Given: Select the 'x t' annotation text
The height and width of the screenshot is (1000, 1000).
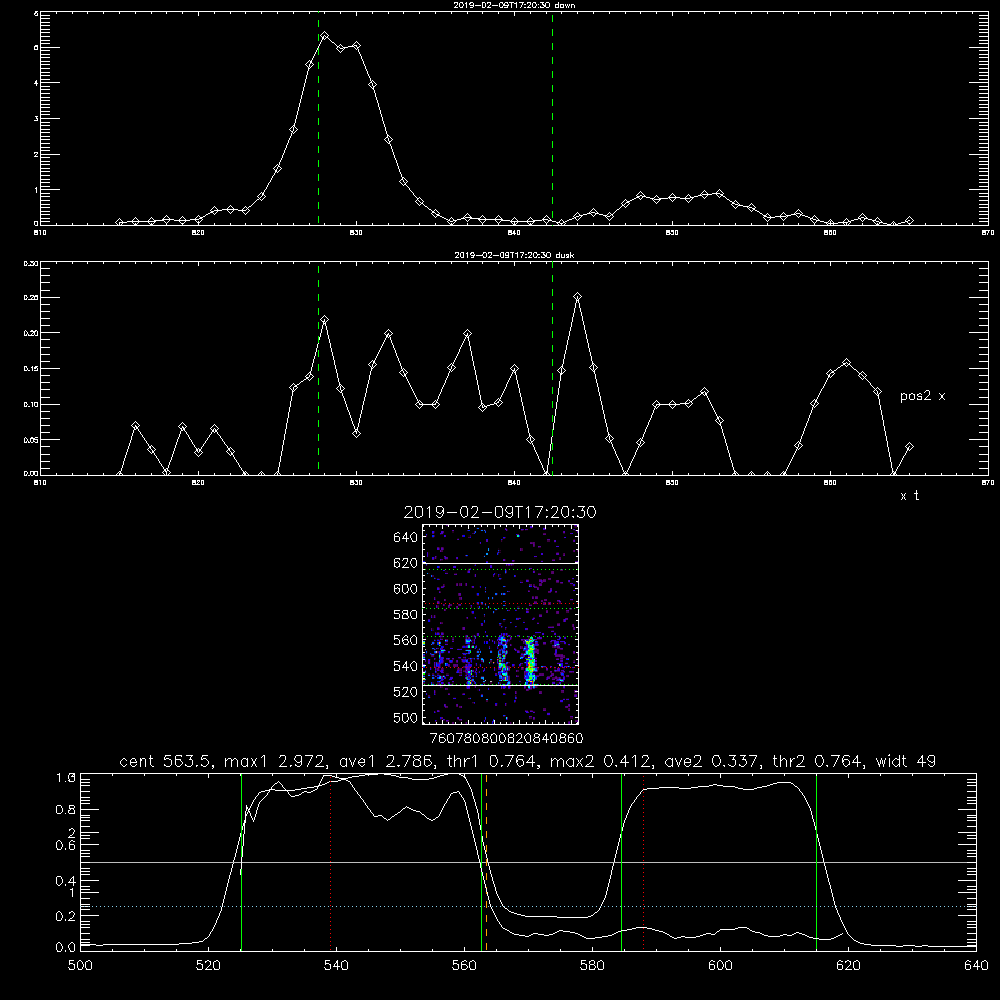Looking at the screenshot, I should pyautogui.click(x=909, y=496).
